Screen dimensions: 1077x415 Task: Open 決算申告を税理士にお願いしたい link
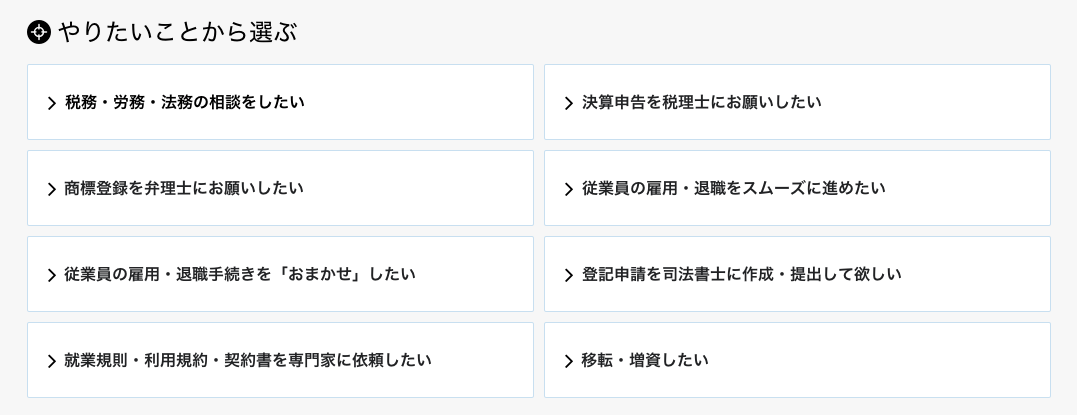701,102
